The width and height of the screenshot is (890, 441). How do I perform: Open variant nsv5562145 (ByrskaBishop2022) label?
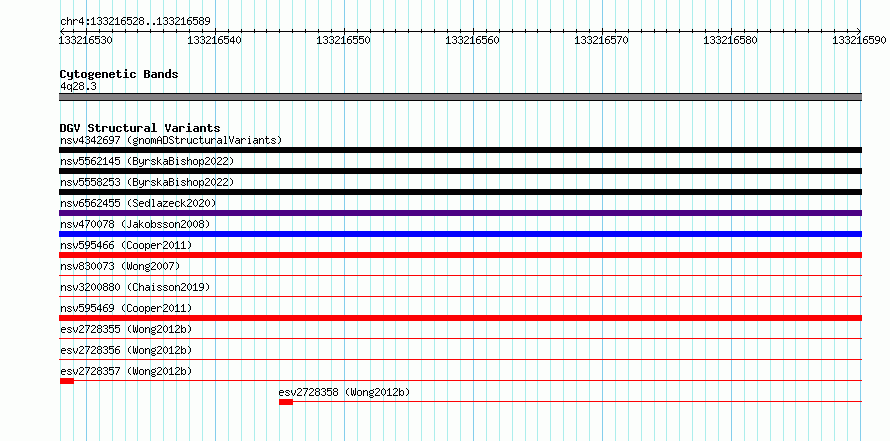point(147,161)
